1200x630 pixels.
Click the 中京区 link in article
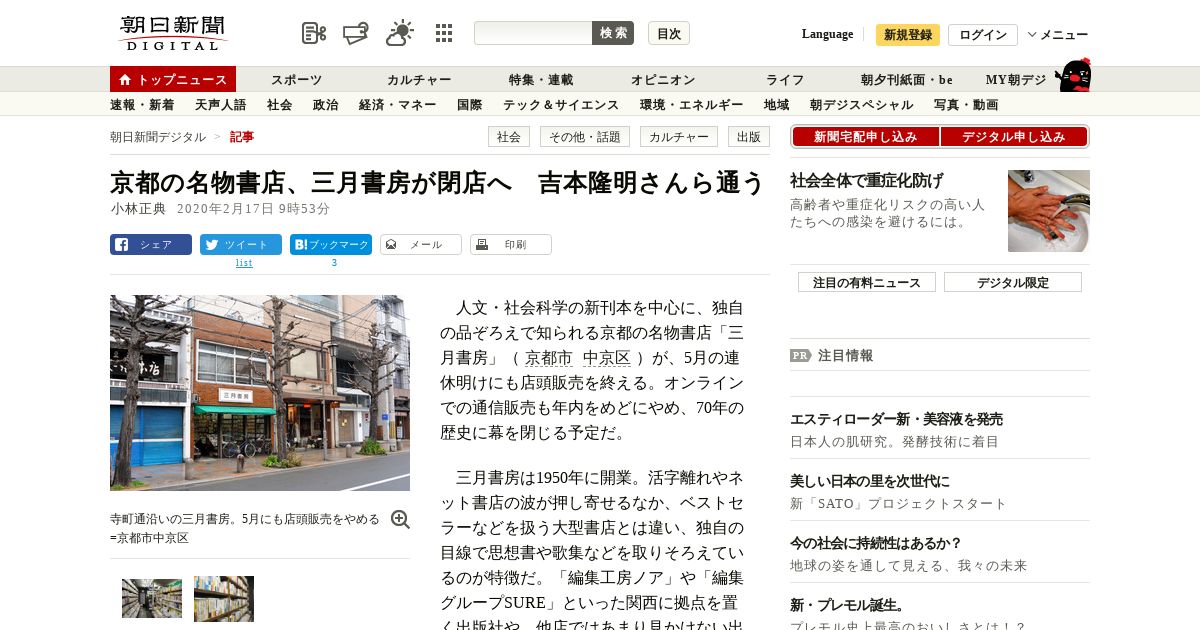(x=607, y=358)
